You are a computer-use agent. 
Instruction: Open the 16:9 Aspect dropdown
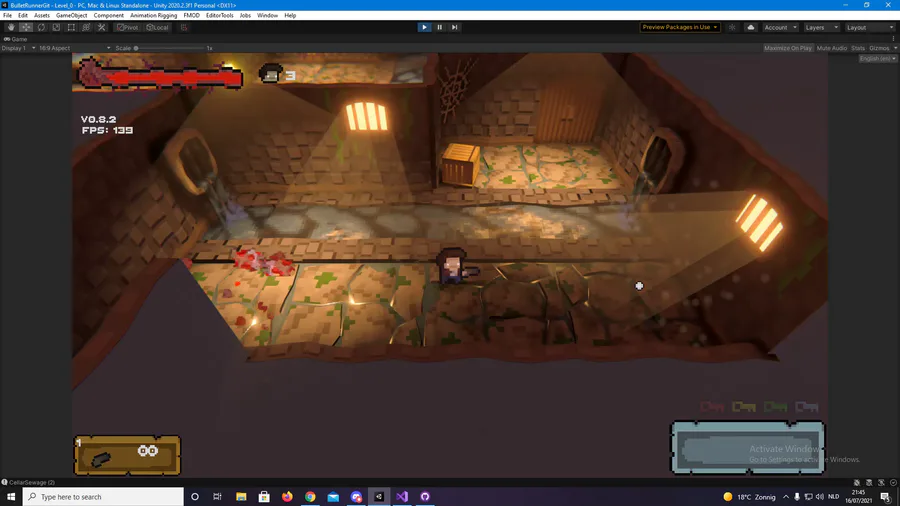pyautogui.click(x=75, y=48)
